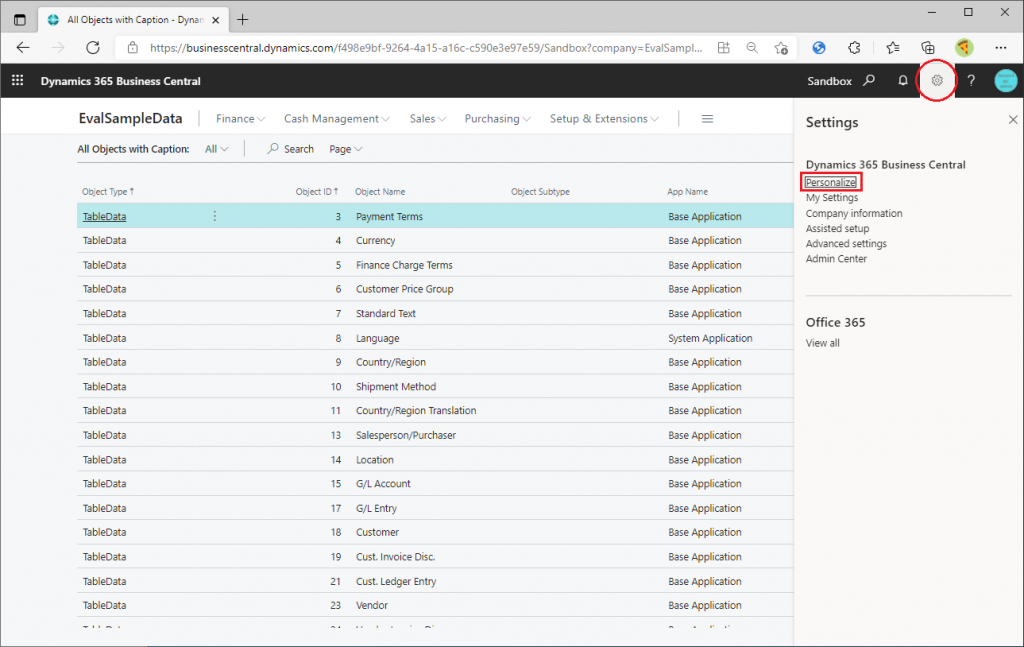Reload the browser page

click(x=93, y=47)
